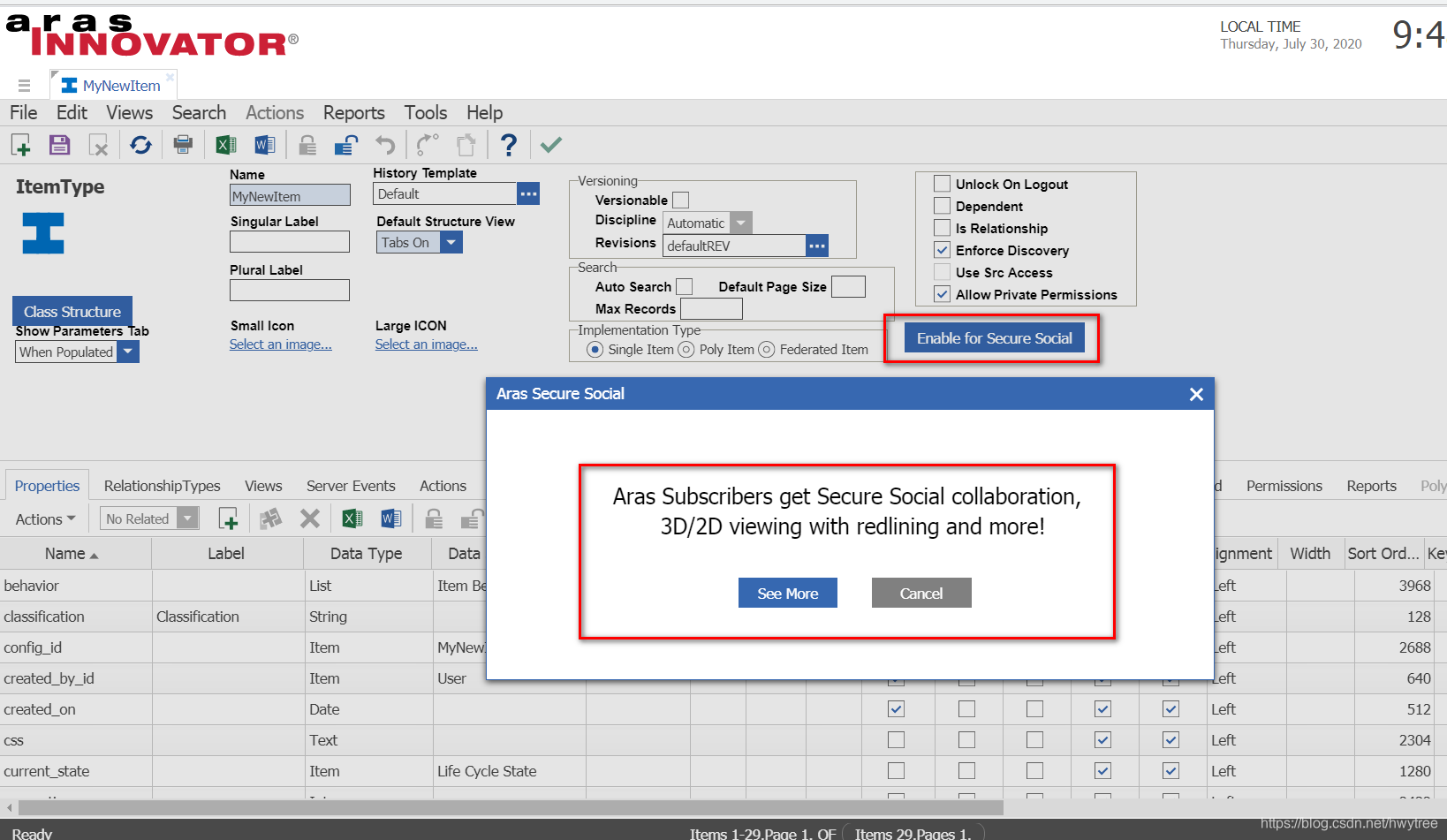Select the Single Item radio button
This screenshot has height=840, width=1447.
tap(595, 350)
